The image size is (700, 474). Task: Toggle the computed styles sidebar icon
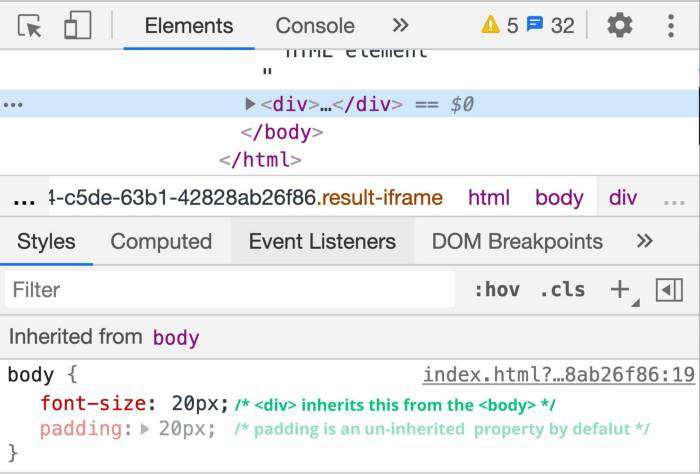pyautogui.click(x=669, y=290)
